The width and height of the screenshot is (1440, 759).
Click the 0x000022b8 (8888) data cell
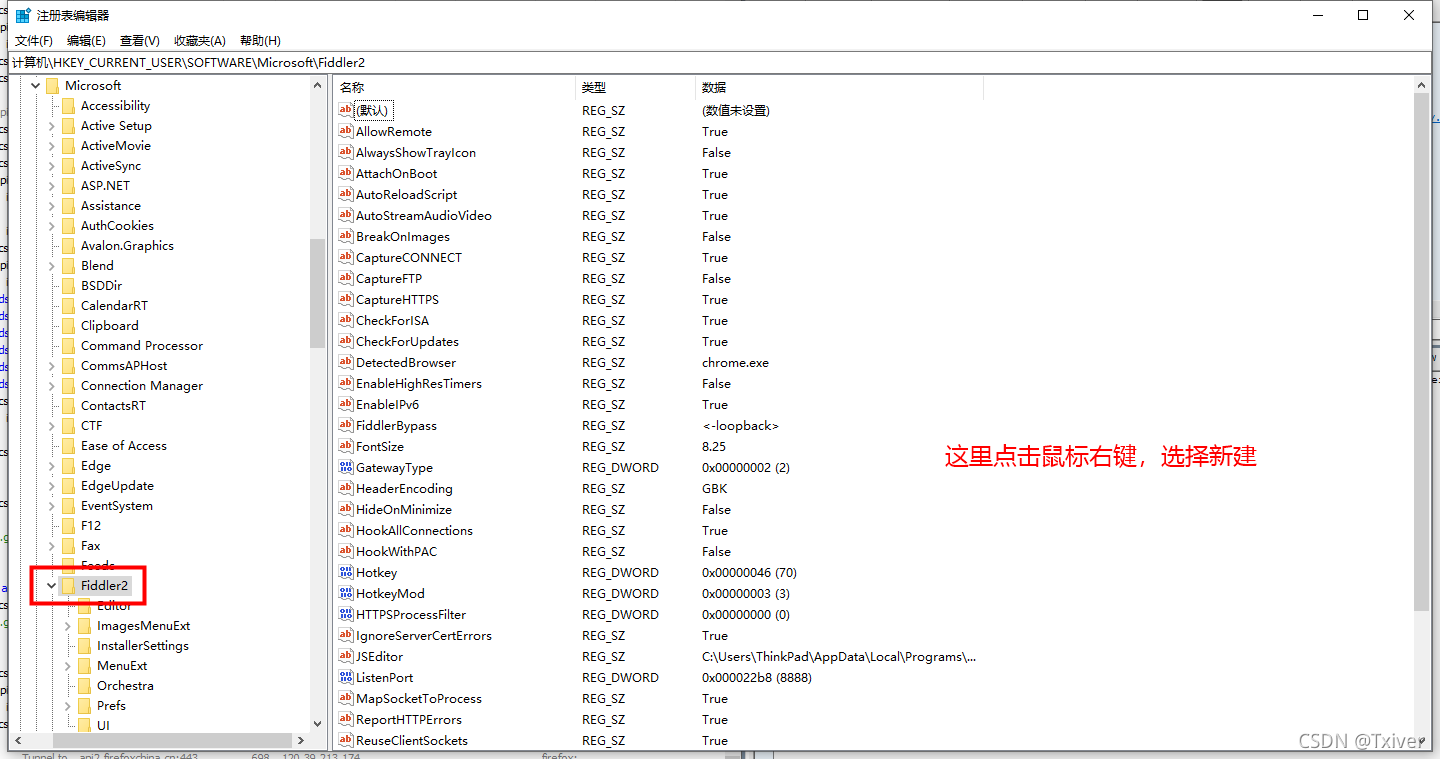(757, 677)
